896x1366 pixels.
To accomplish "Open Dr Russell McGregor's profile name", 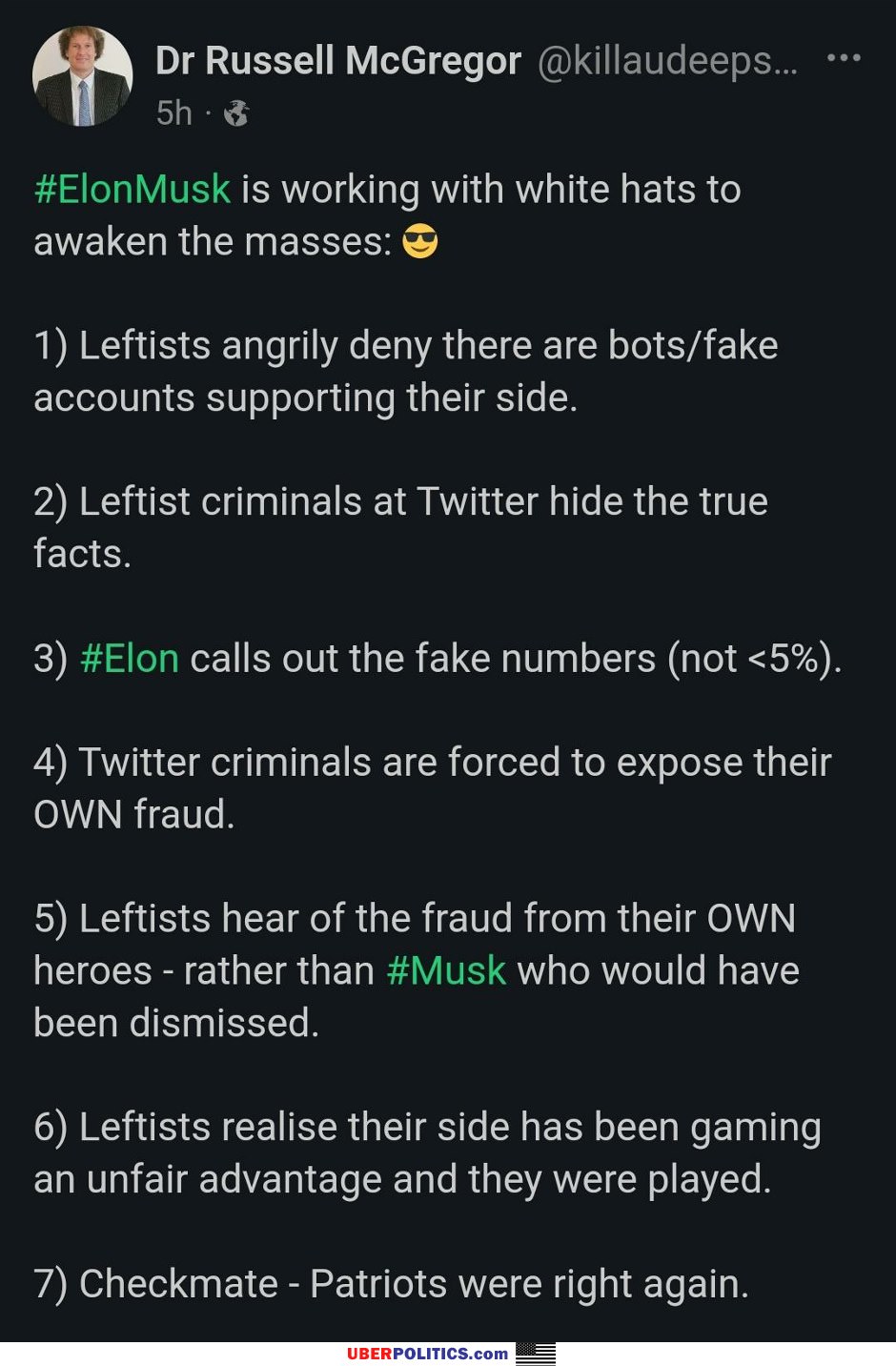I will pos(338,60).
